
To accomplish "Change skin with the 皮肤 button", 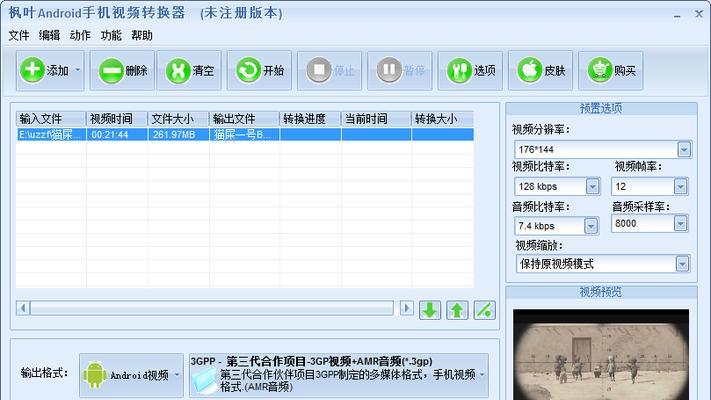I will [x=541, y=71].
